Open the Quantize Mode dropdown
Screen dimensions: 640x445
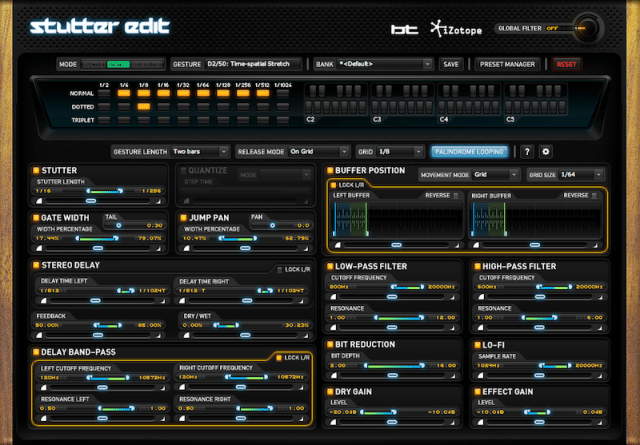[284, 175]
